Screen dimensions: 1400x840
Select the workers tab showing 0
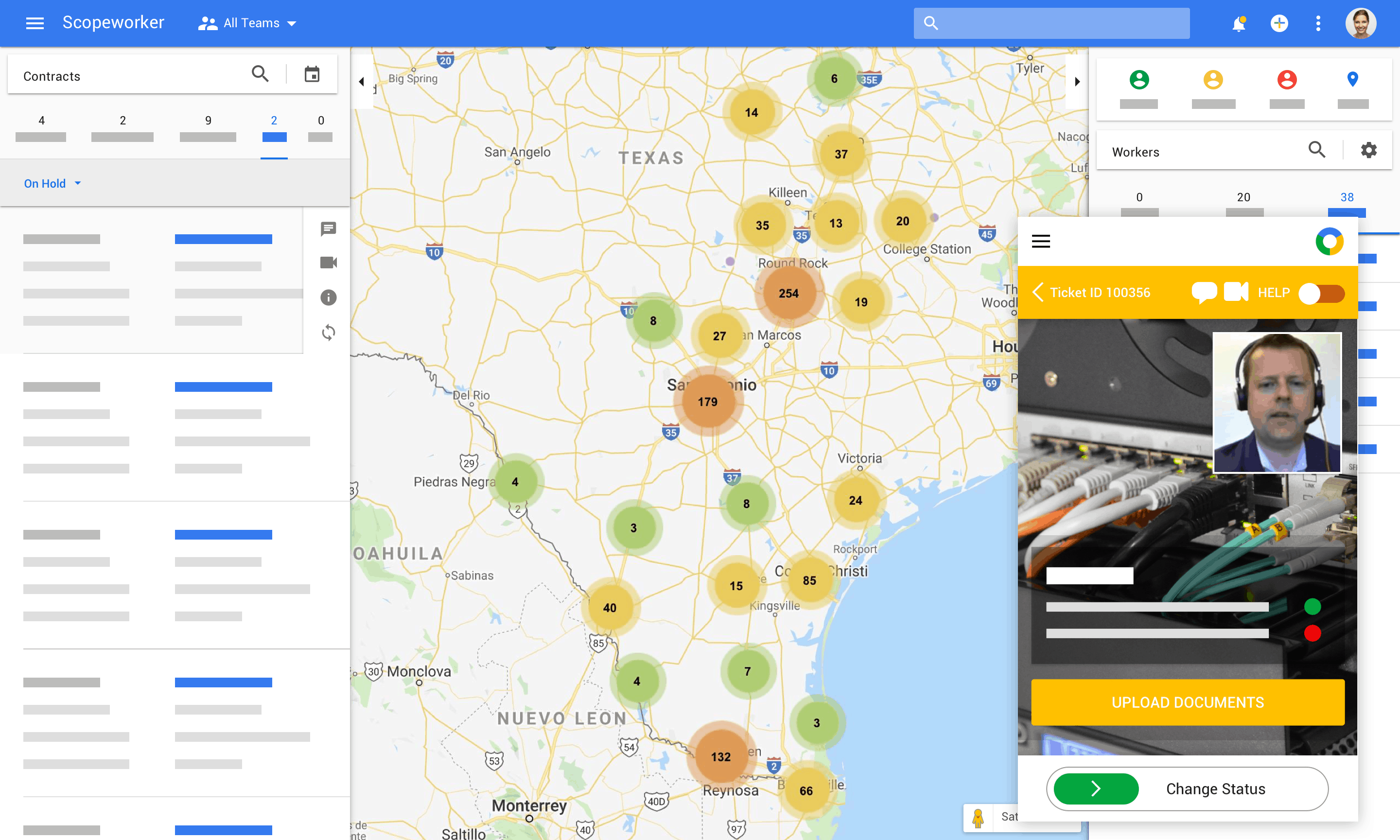(x=1140, y=204)
